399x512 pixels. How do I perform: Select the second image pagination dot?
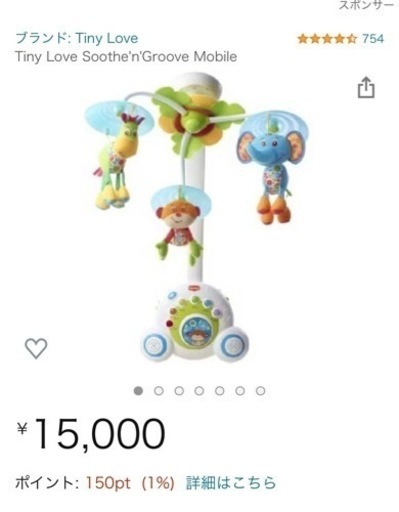pos(159,391)
